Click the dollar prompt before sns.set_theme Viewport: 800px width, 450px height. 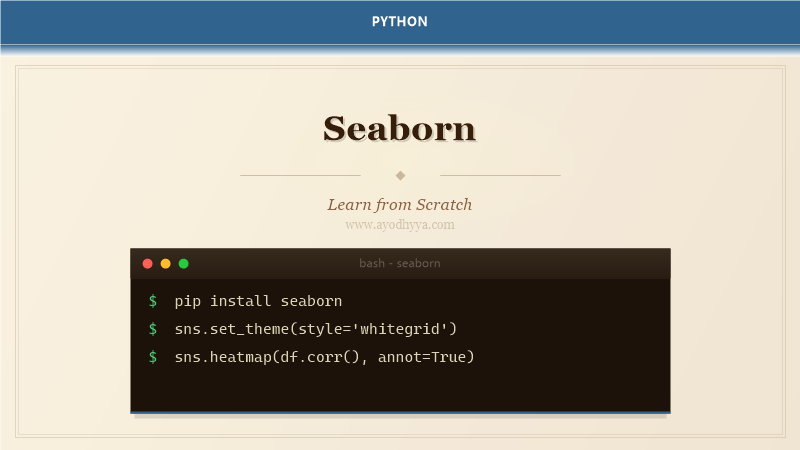pos(153,329)
